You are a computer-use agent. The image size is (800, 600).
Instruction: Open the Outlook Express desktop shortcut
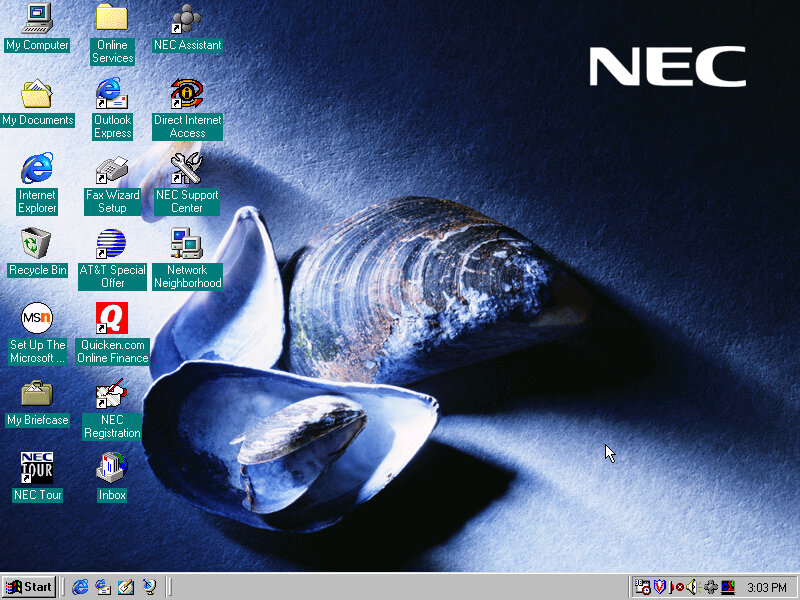click(112, 94)
